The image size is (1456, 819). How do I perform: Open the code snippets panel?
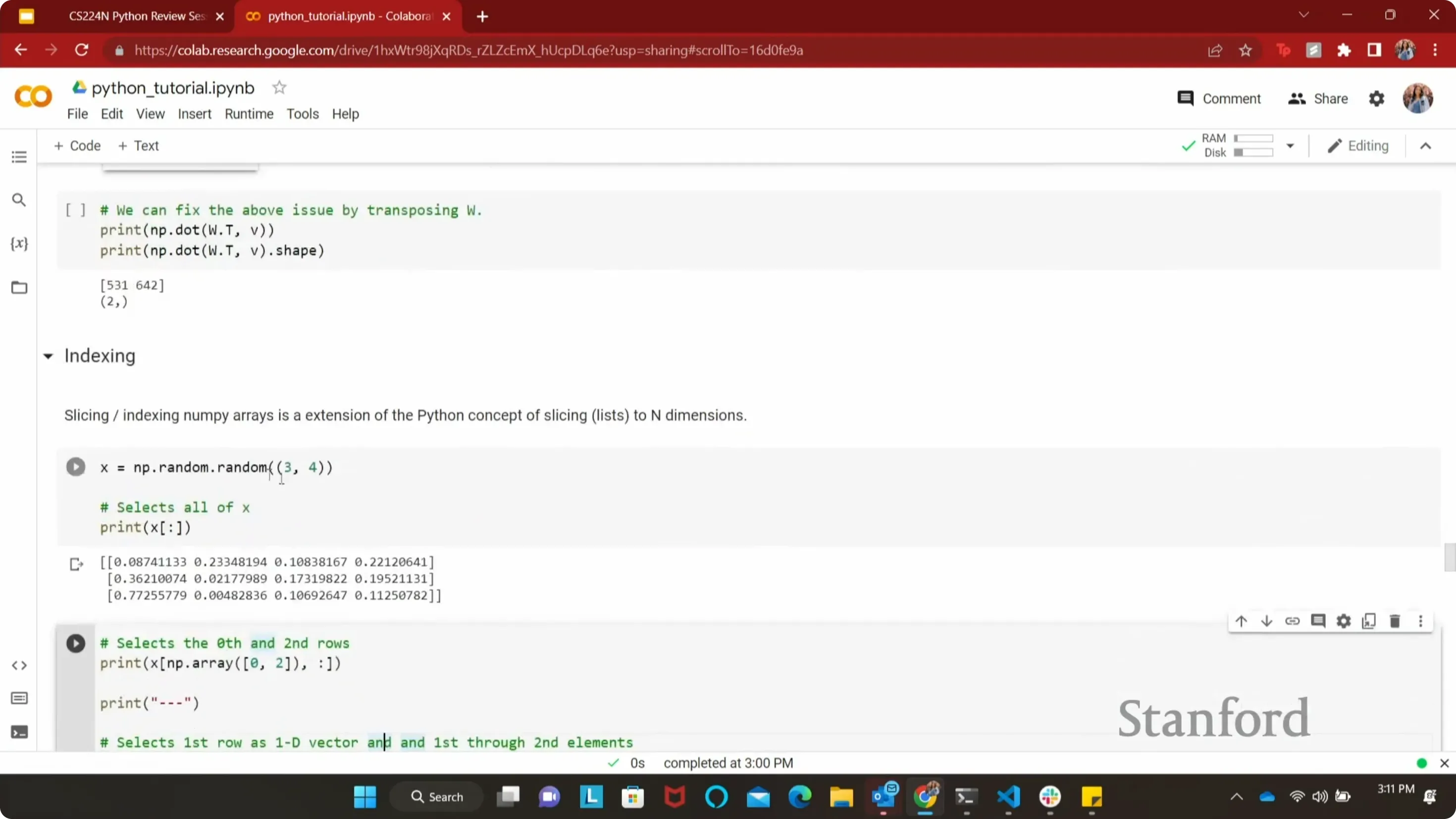19,665
